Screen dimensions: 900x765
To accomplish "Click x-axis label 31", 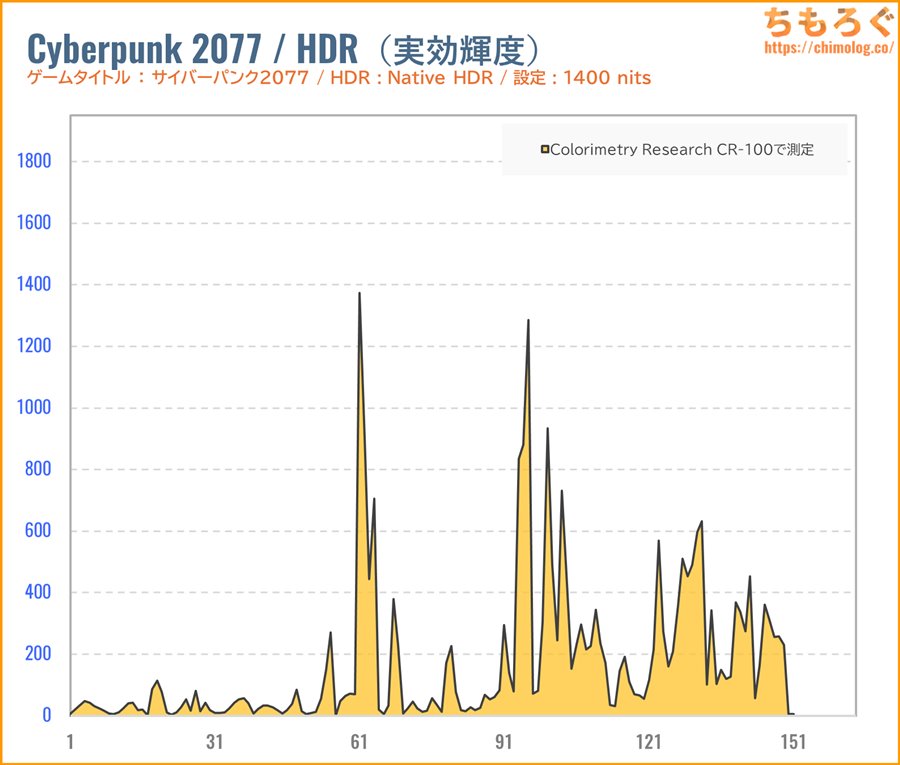I will click(215, 742).
